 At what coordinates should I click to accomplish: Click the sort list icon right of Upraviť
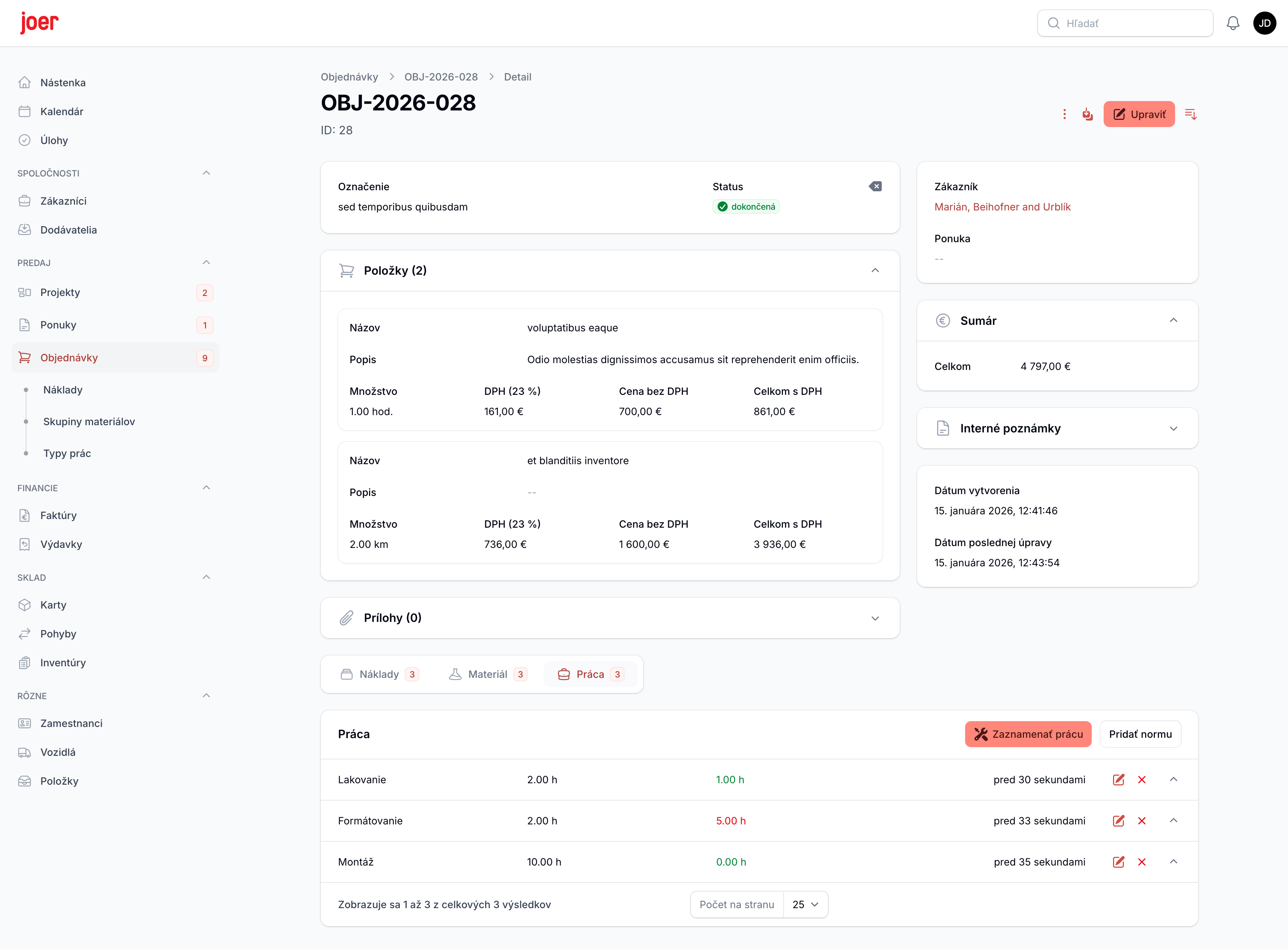click(x=1190, y=114)
